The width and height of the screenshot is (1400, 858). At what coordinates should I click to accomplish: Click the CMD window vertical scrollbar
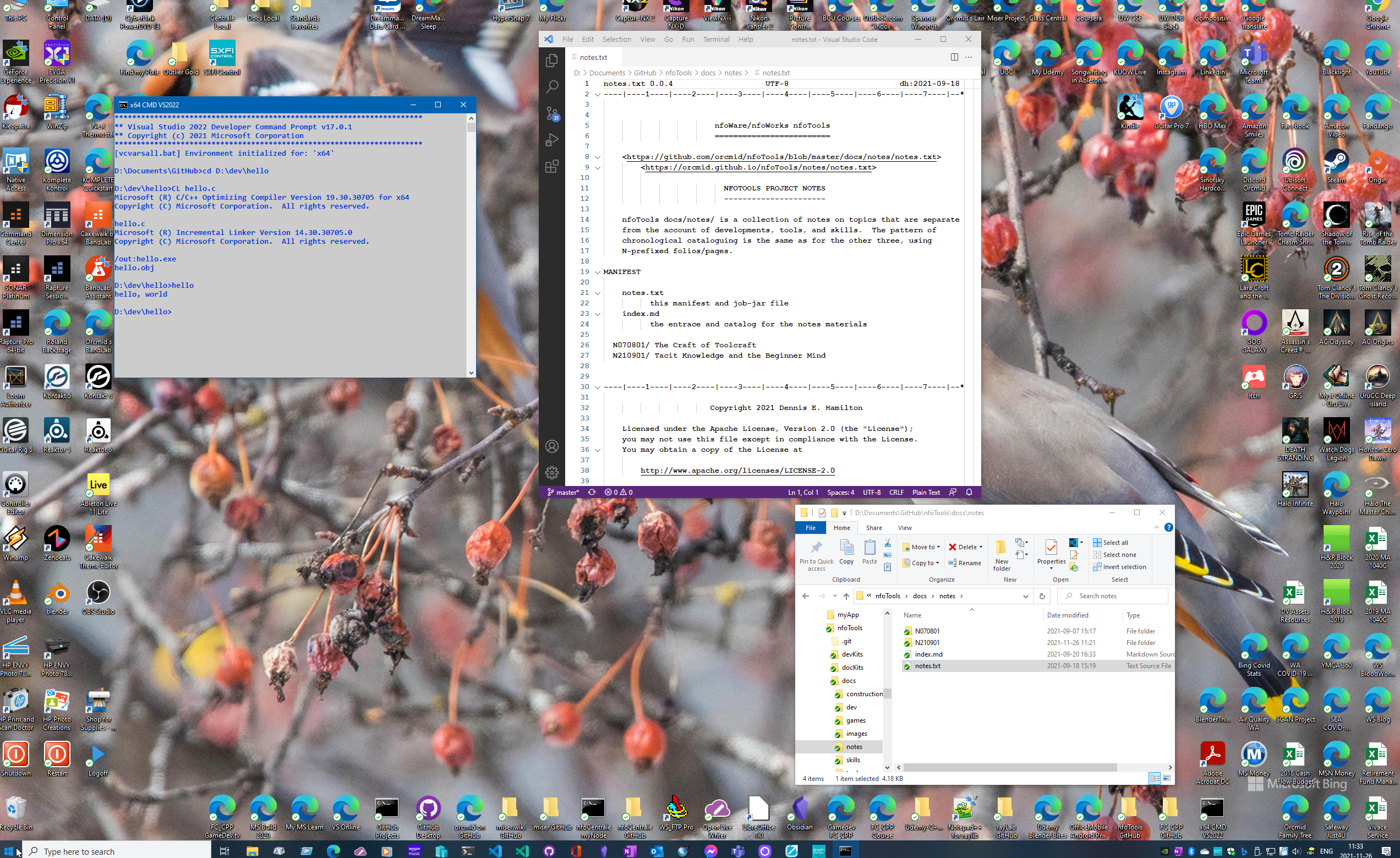point(471,245)
